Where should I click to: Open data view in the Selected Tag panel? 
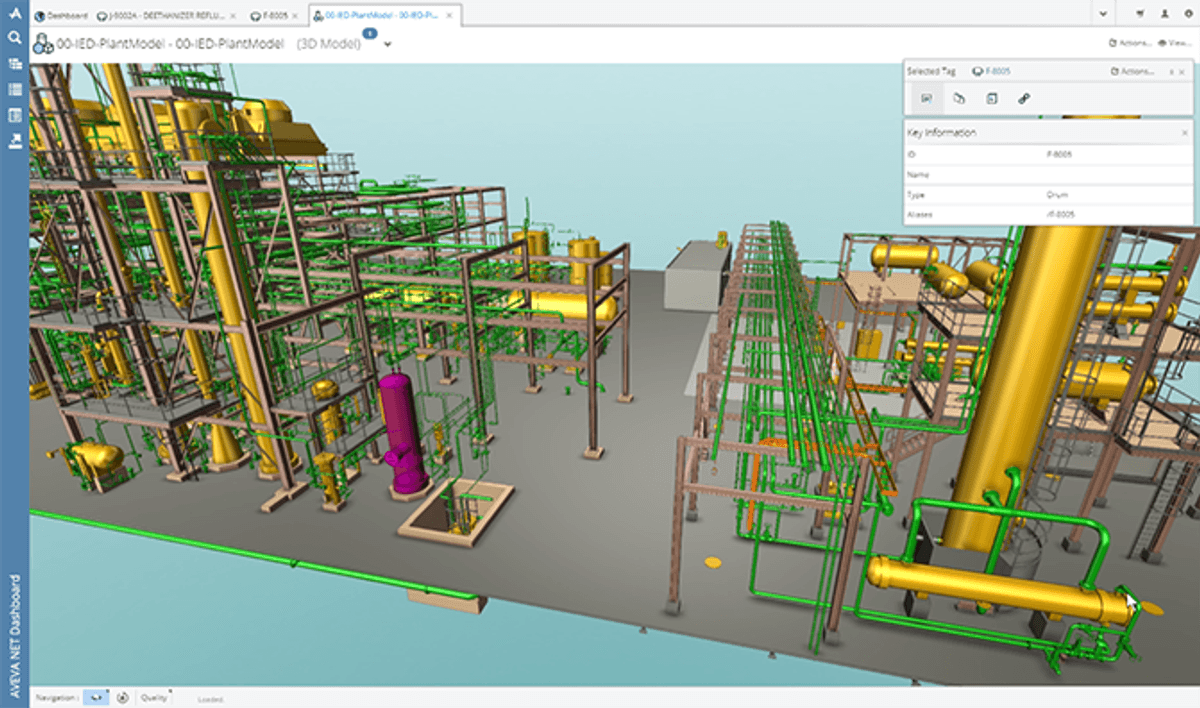(993, 98)
